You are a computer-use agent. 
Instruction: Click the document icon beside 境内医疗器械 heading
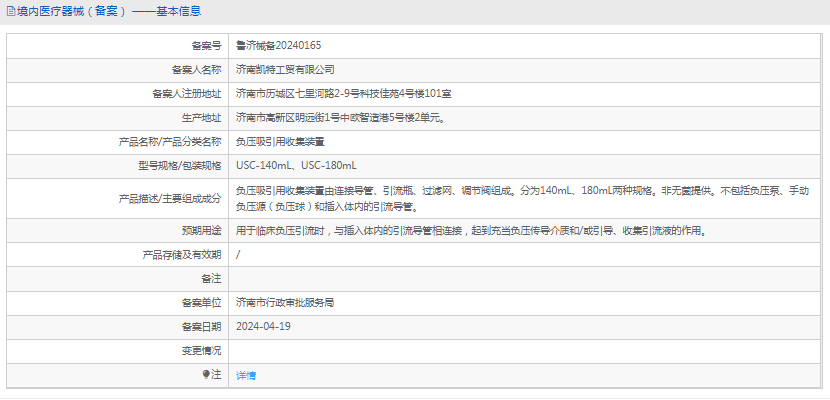click(x=10, y=11)
